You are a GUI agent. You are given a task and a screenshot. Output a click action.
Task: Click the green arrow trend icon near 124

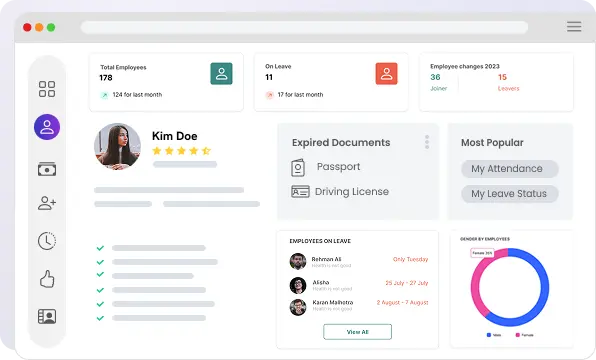click(x=104, y=95)
